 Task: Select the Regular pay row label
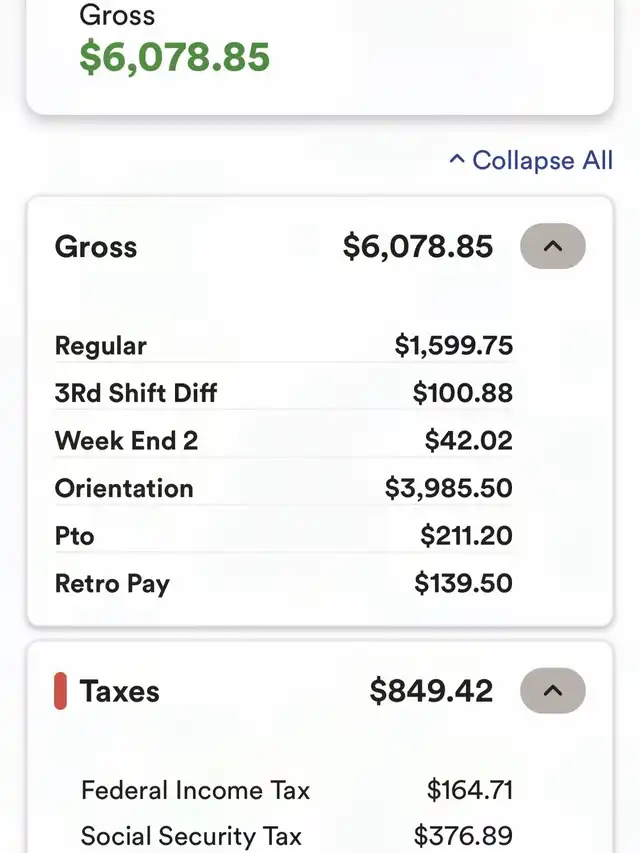(101, 346)
